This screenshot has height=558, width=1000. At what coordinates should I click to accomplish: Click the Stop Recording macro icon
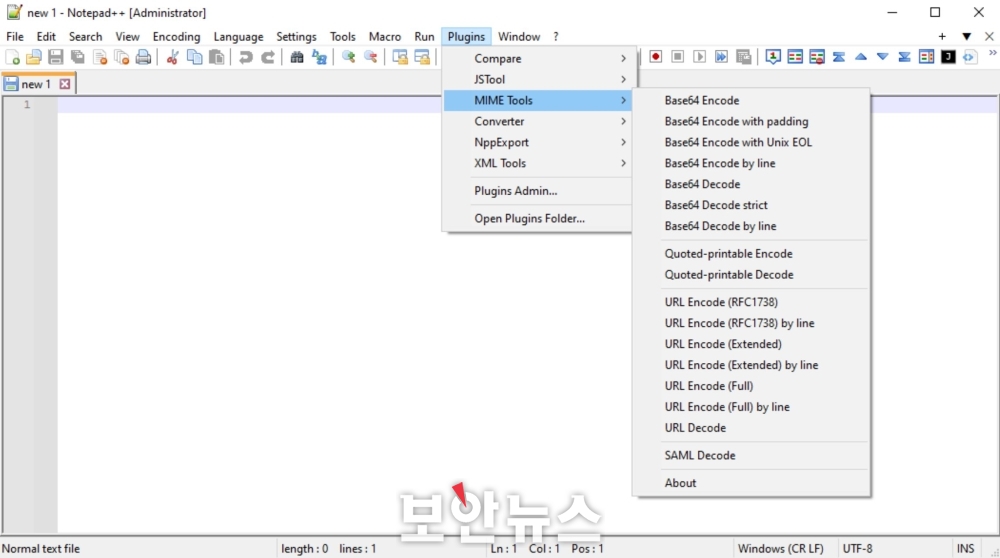tap(677, 57)
